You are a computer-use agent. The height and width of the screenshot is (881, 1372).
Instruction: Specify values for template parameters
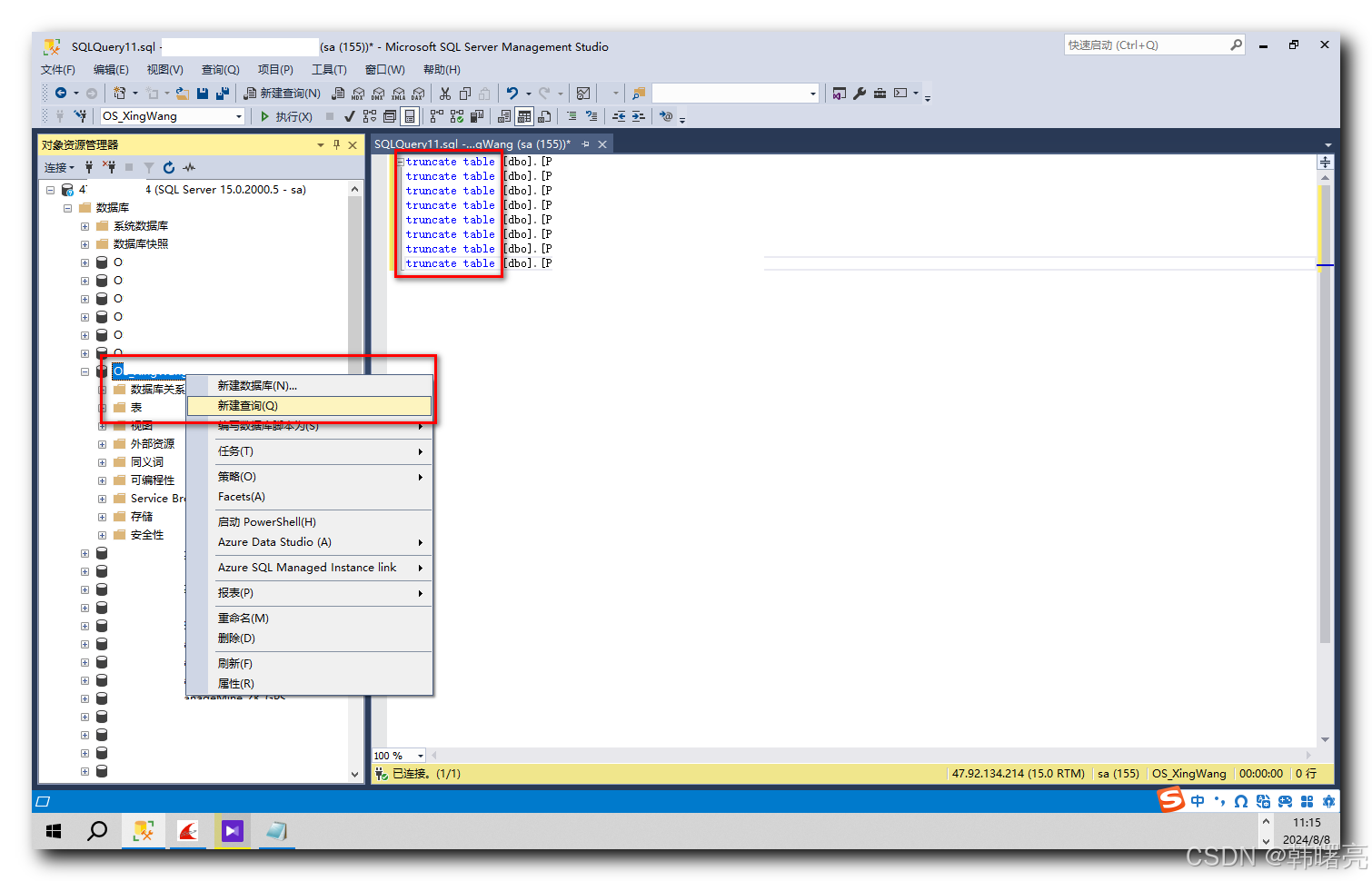tap(666, 116)
